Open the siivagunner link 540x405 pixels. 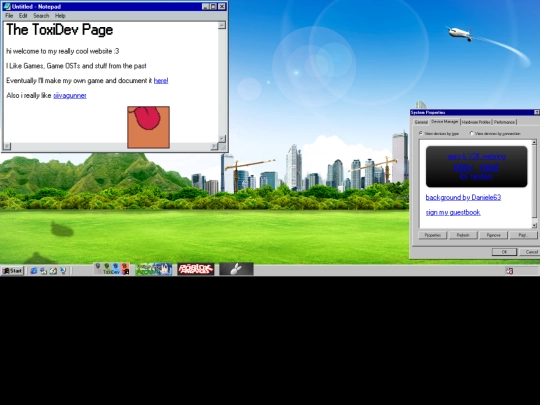point(70,95)
